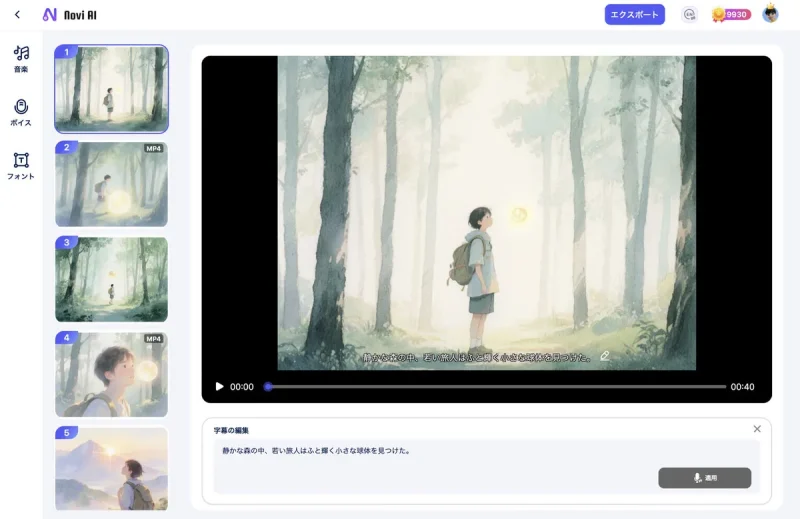Open the ボイス voice panel
Viewport: 800px width, 519px height.
coord(21,112)
